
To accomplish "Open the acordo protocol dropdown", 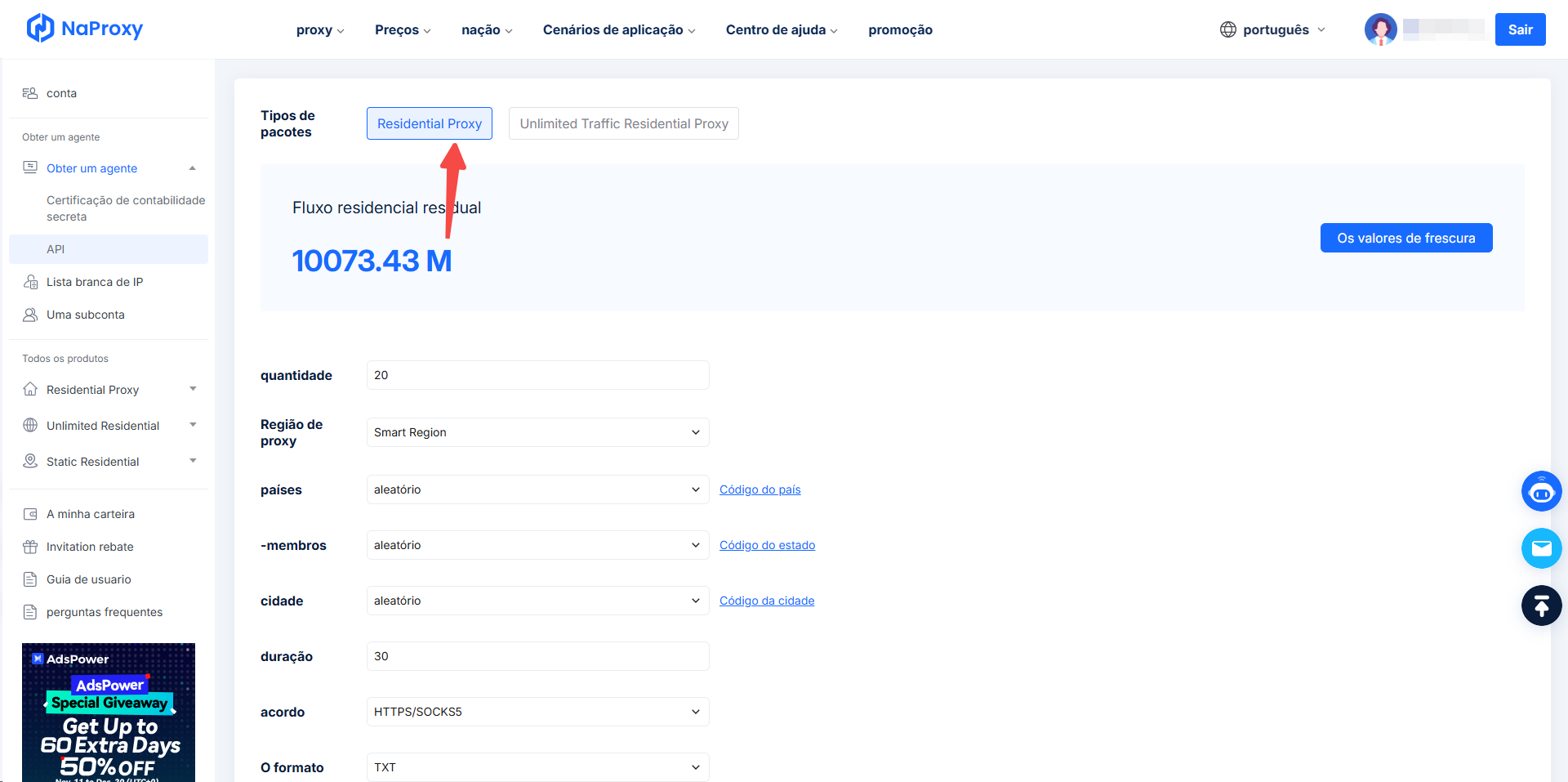I will coord(538,712).
